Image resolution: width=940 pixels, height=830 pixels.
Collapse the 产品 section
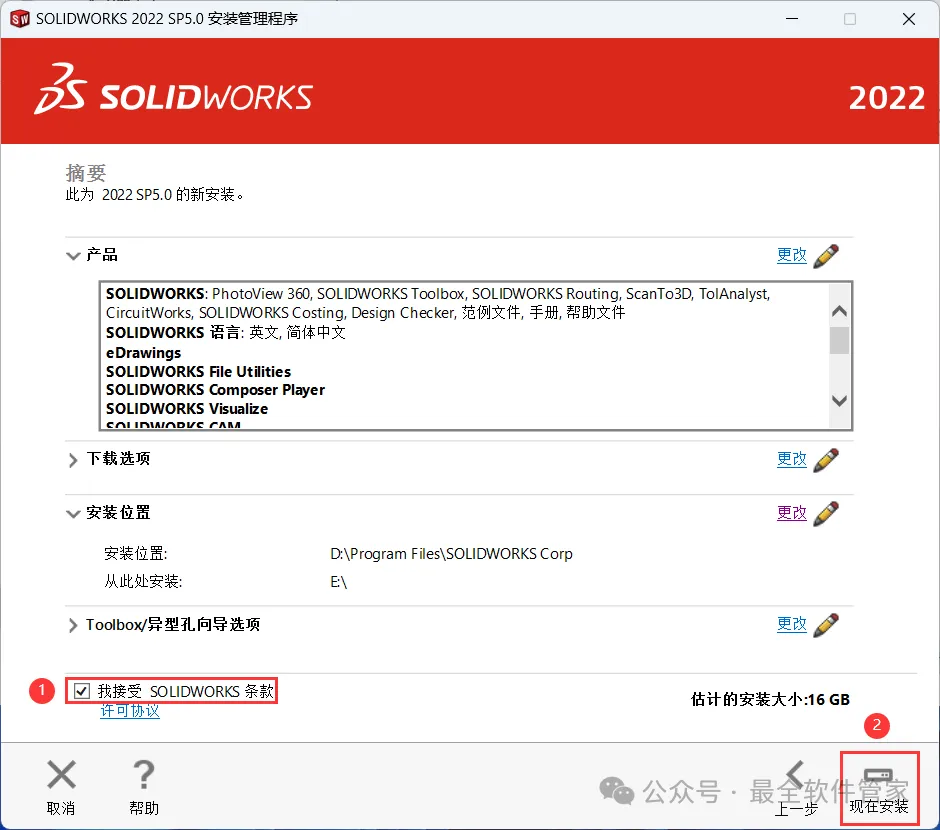coord(73,256)
